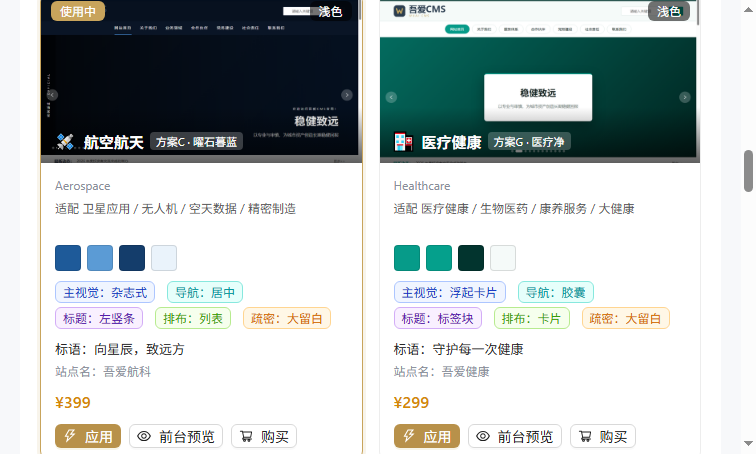Select the off-white swatch of Healthcare
This screenshot has width=756, height=454.
503,258
